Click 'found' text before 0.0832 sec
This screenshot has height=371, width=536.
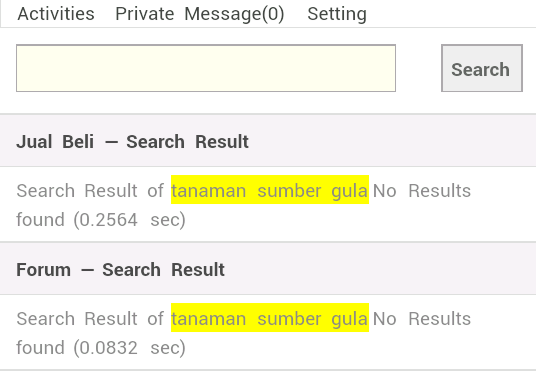(40, 348)
